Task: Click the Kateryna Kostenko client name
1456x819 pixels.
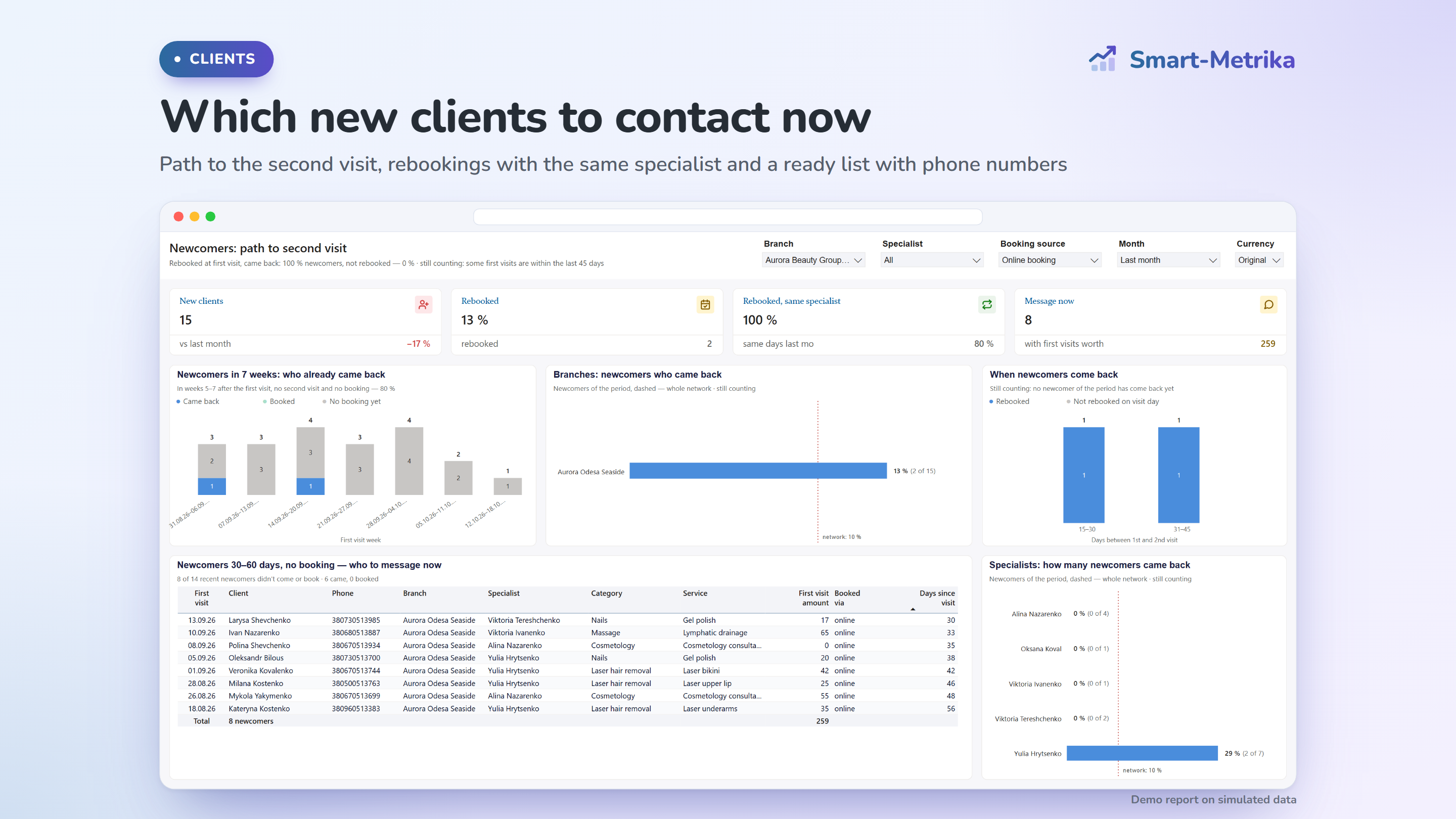Action: (259, 708)
